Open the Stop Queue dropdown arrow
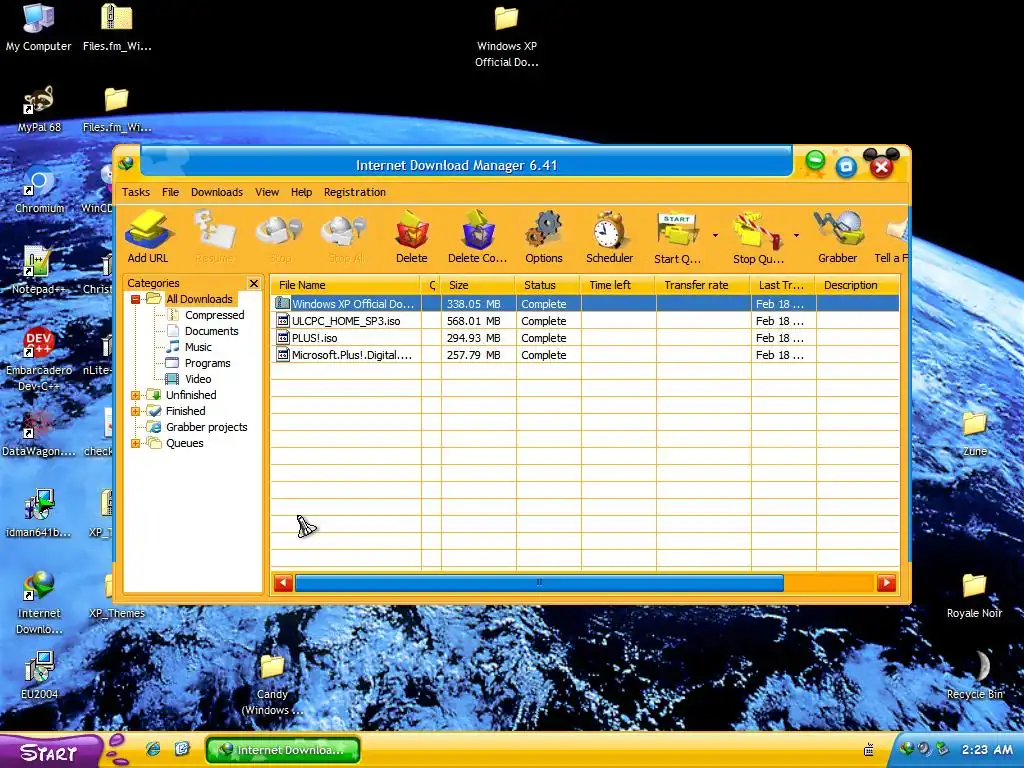 coord(796,235)
